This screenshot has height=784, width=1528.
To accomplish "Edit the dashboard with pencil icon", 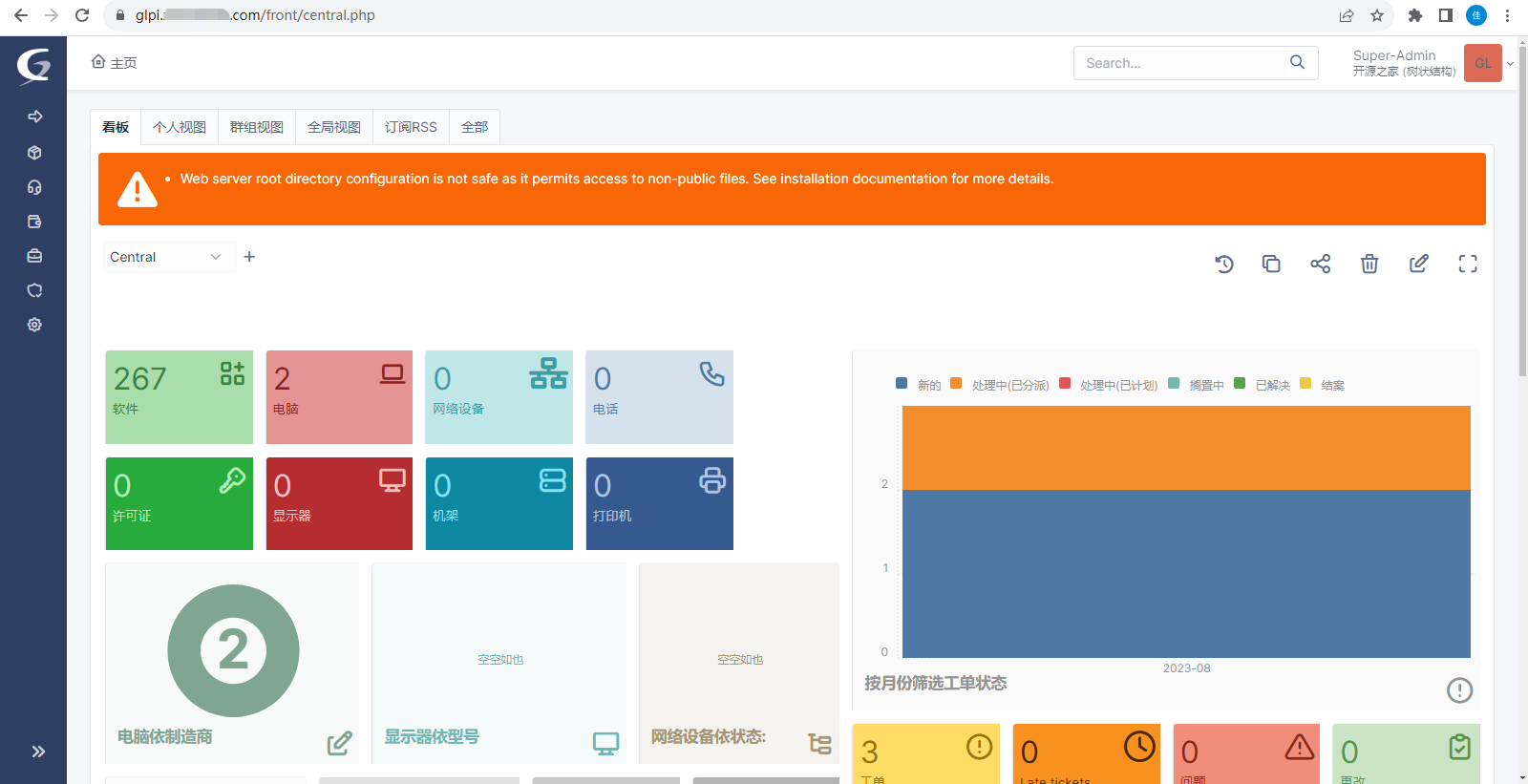I will pos(1419,264).
